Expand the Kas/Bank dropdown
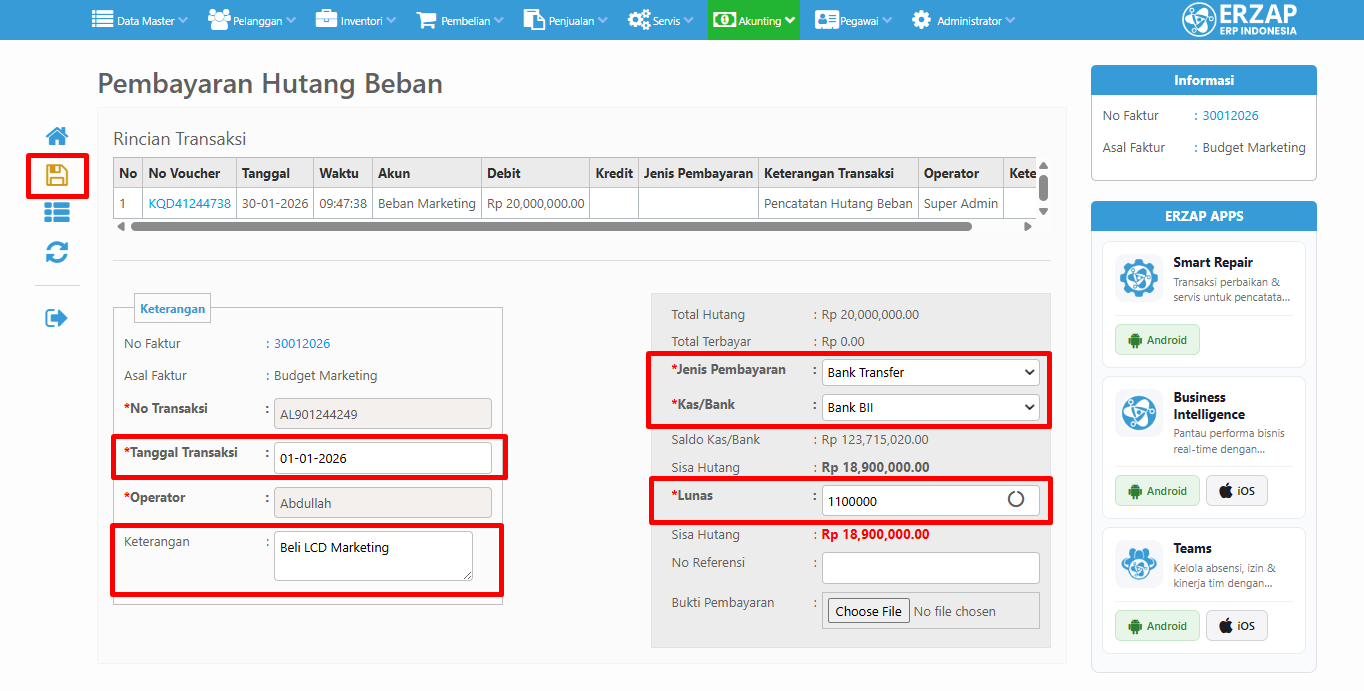The width and height of the screenshot is (1364, 691). pos(930,407)
